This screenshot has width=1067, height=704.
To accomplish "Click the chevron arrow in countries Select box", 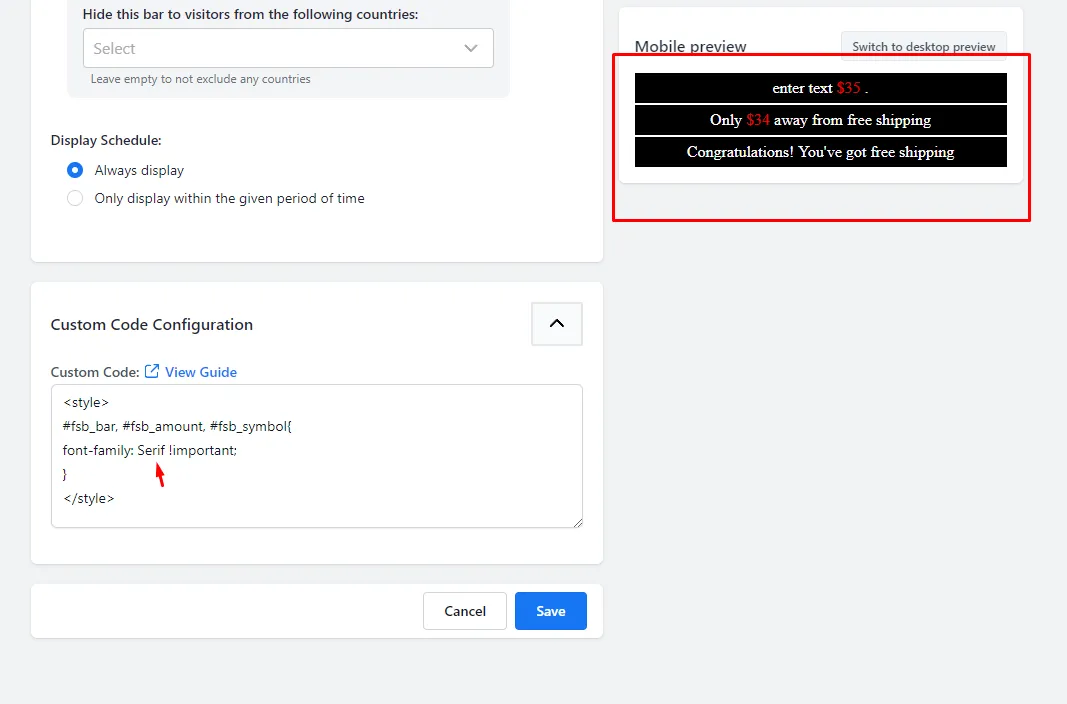I will 471,48.
